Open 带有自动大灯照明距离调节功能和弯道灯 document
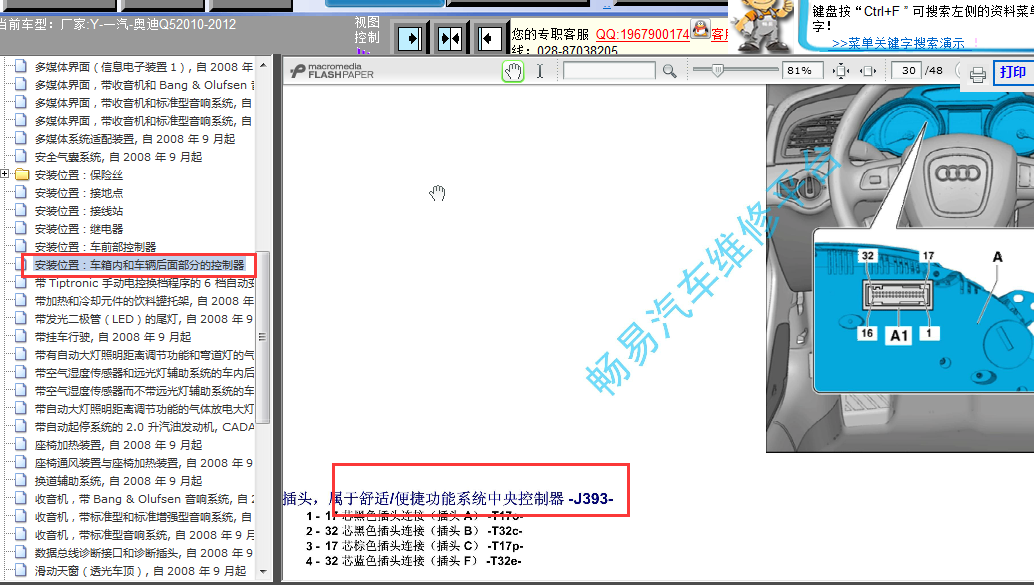 point(144,355)
